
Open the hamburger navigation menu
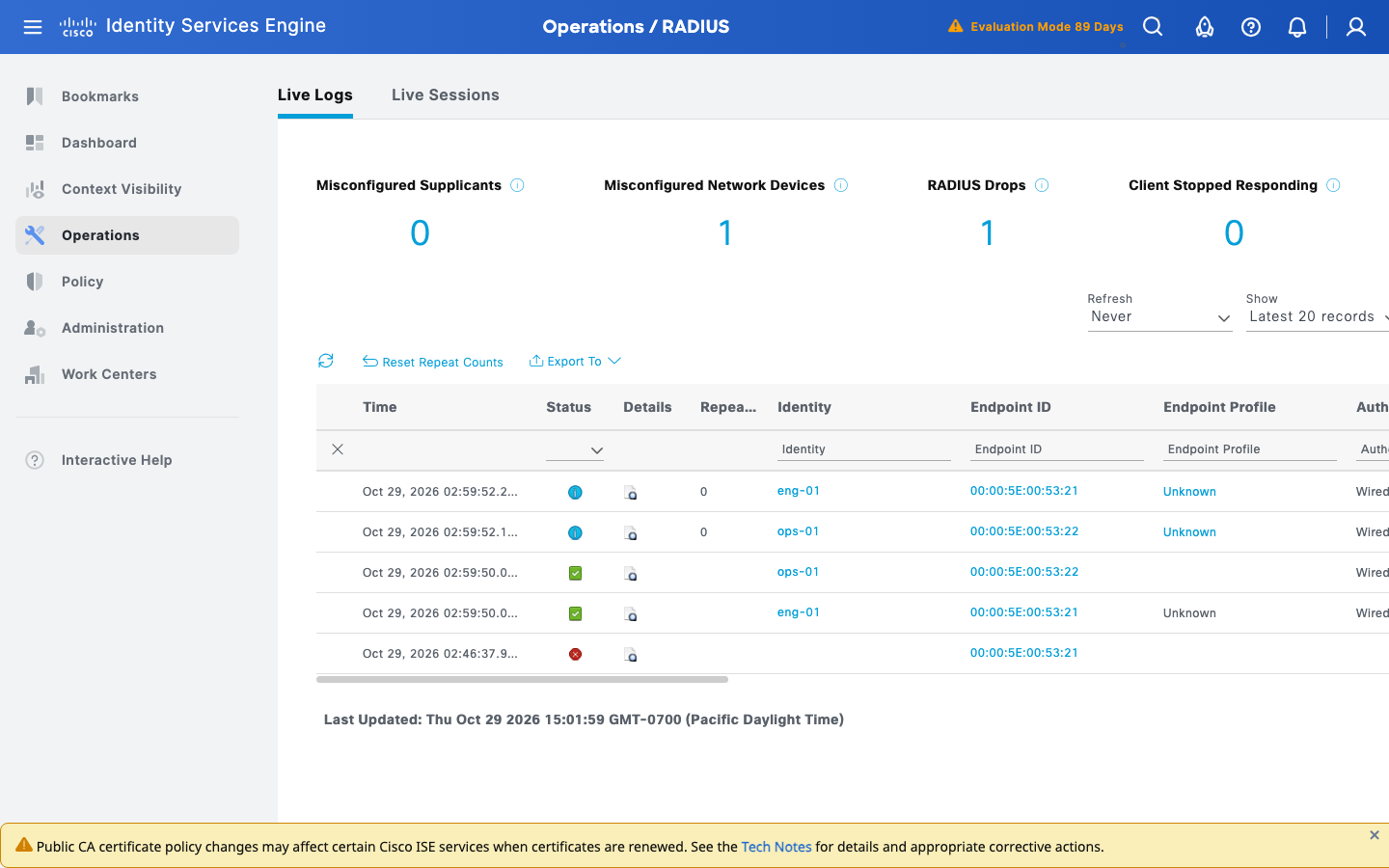click(x=33, y=27)
